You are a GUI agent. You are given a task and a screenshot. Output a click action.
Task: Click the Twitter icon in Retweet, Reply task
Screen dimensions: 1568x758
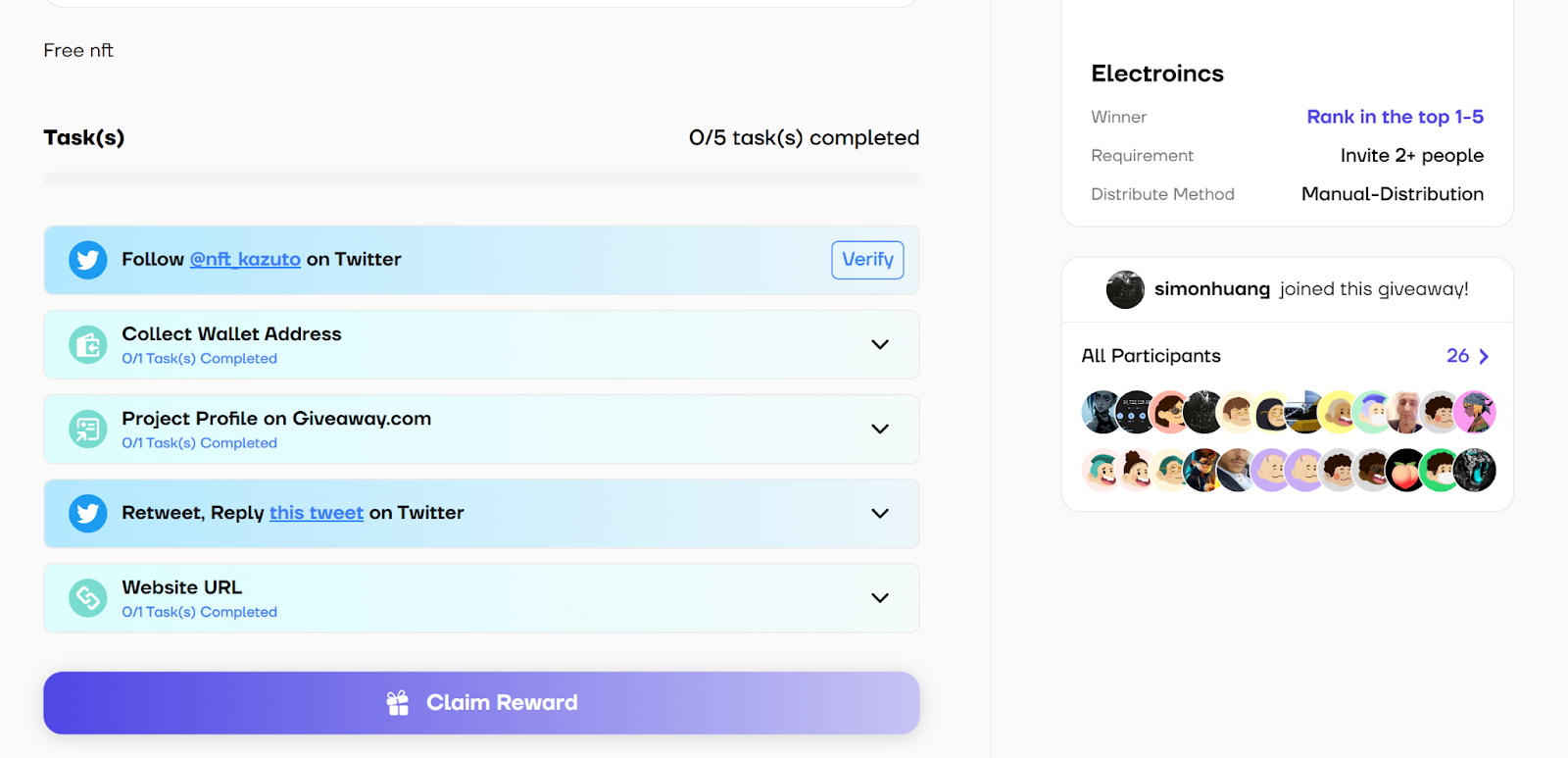(87, 513)
